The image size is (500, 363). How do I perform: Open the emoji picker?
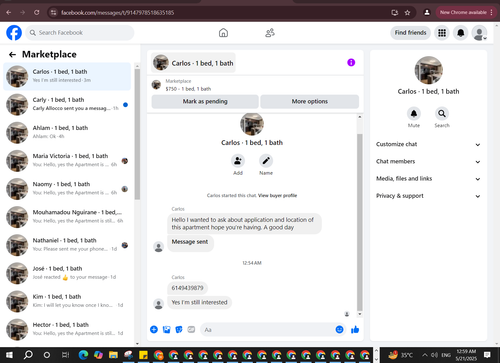(x=339, y=330)
